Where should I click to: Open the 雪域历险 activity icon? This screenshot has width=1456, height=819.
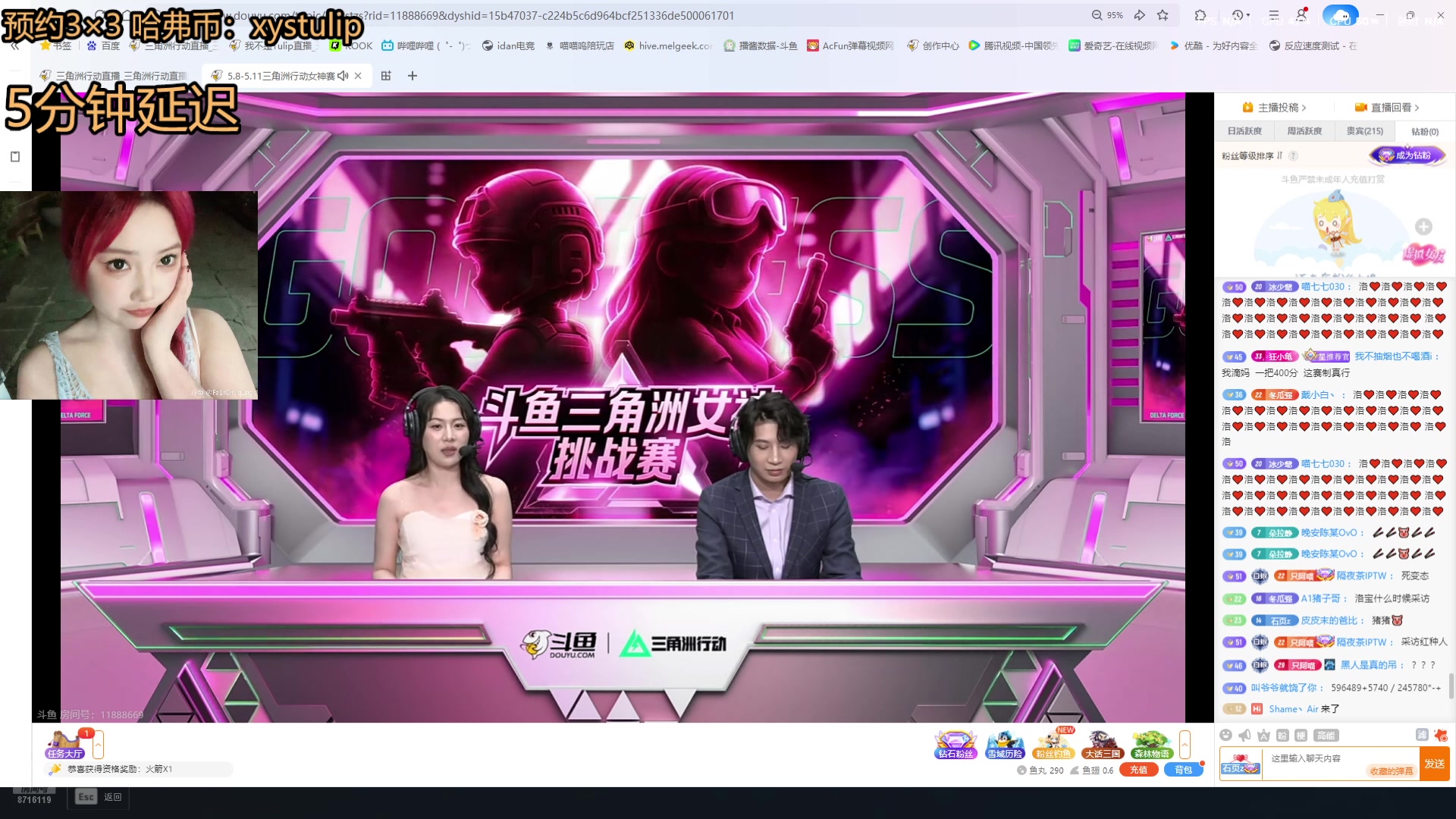(1005, 745)
